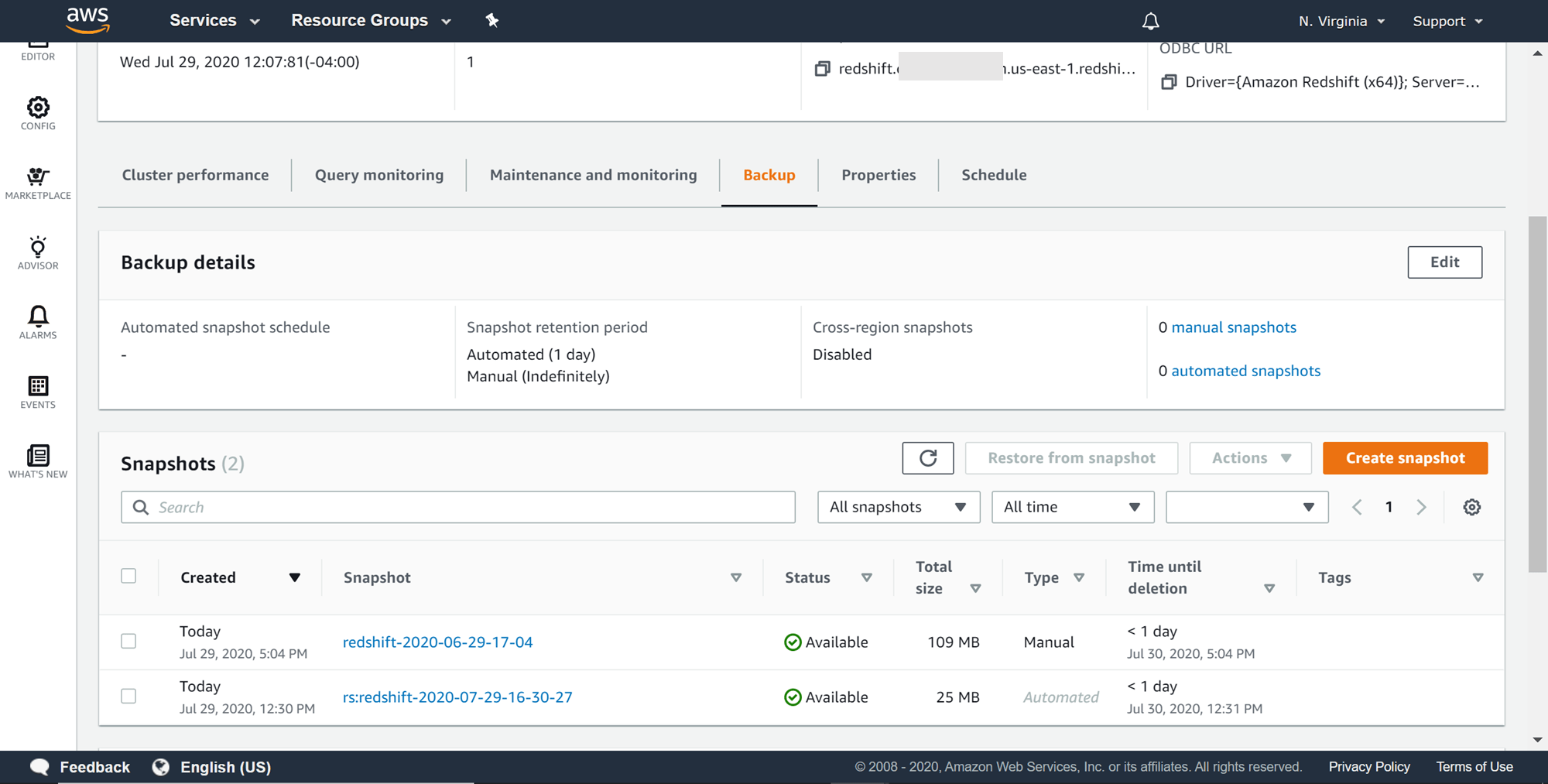Refresh the Snapshots list

point(927,457)
